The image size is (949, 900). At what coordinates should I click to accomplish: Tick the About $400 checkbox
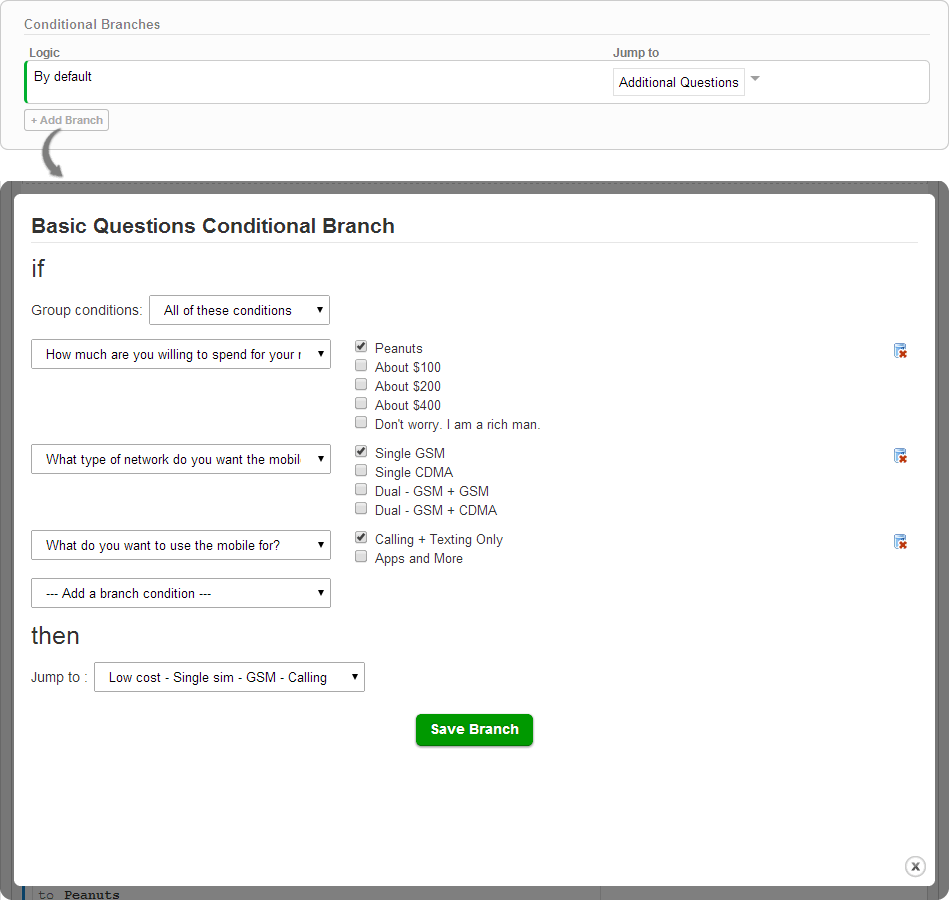tap(361, 404)
